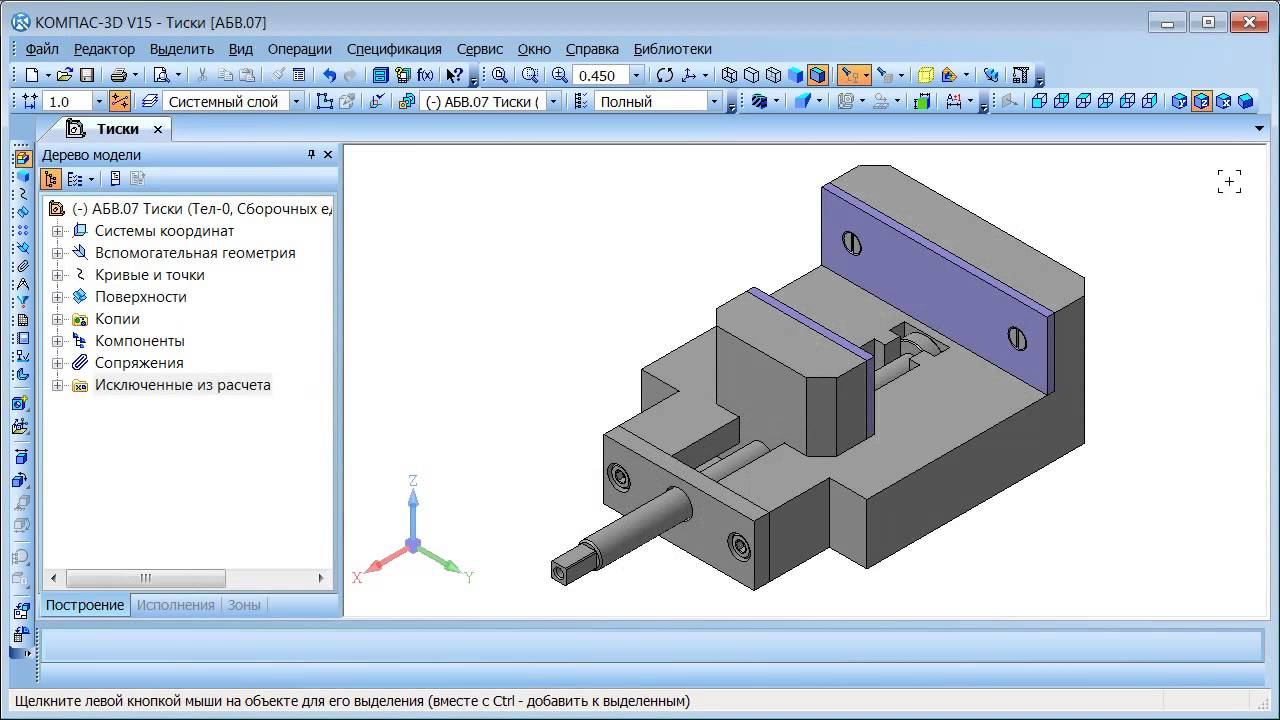Expand the Сопряжения tree node
Viewport: 1280px width, 720px height.
point(58,363)
